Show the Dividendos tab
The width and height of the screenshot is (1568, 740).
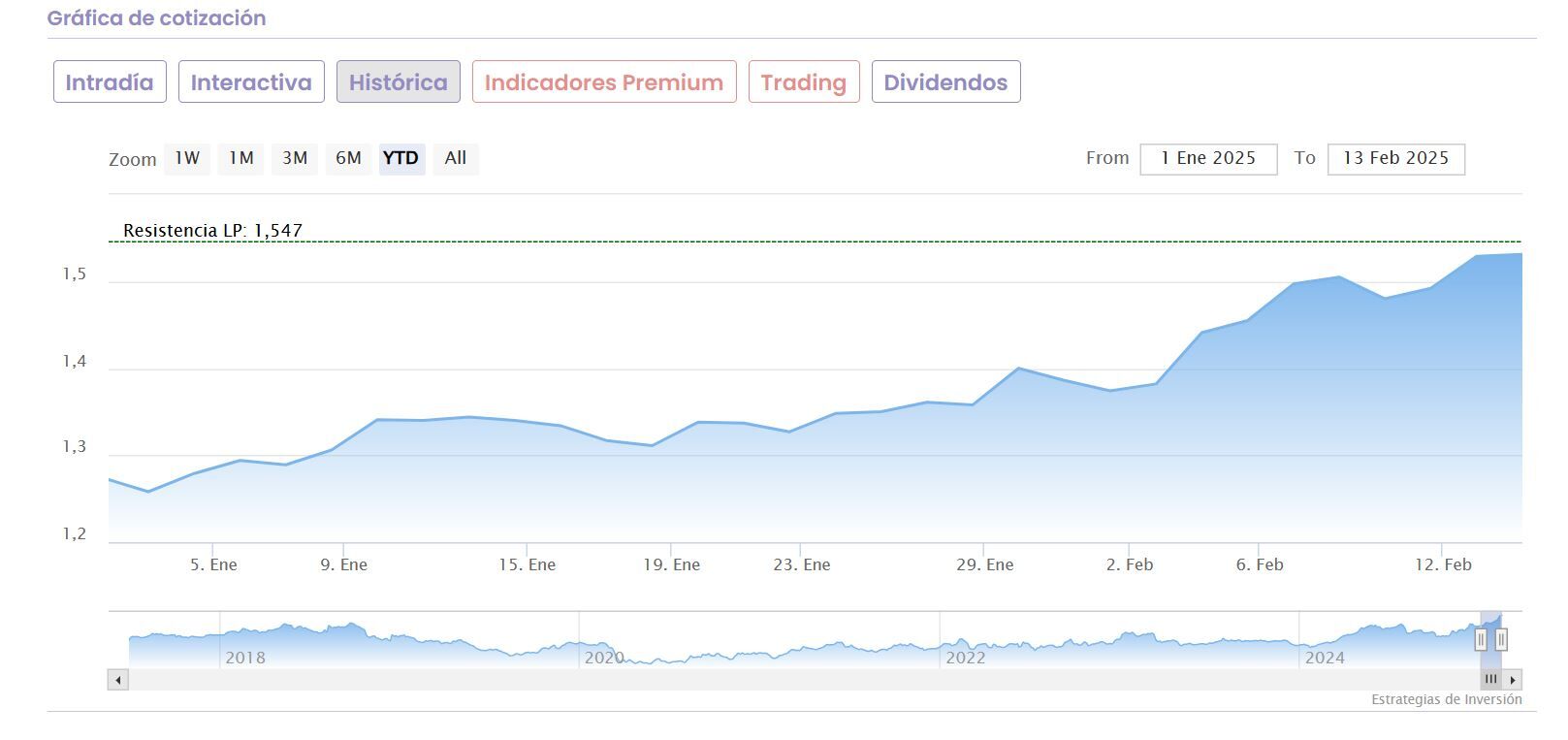pyautogui.click(x=945, y=81)
